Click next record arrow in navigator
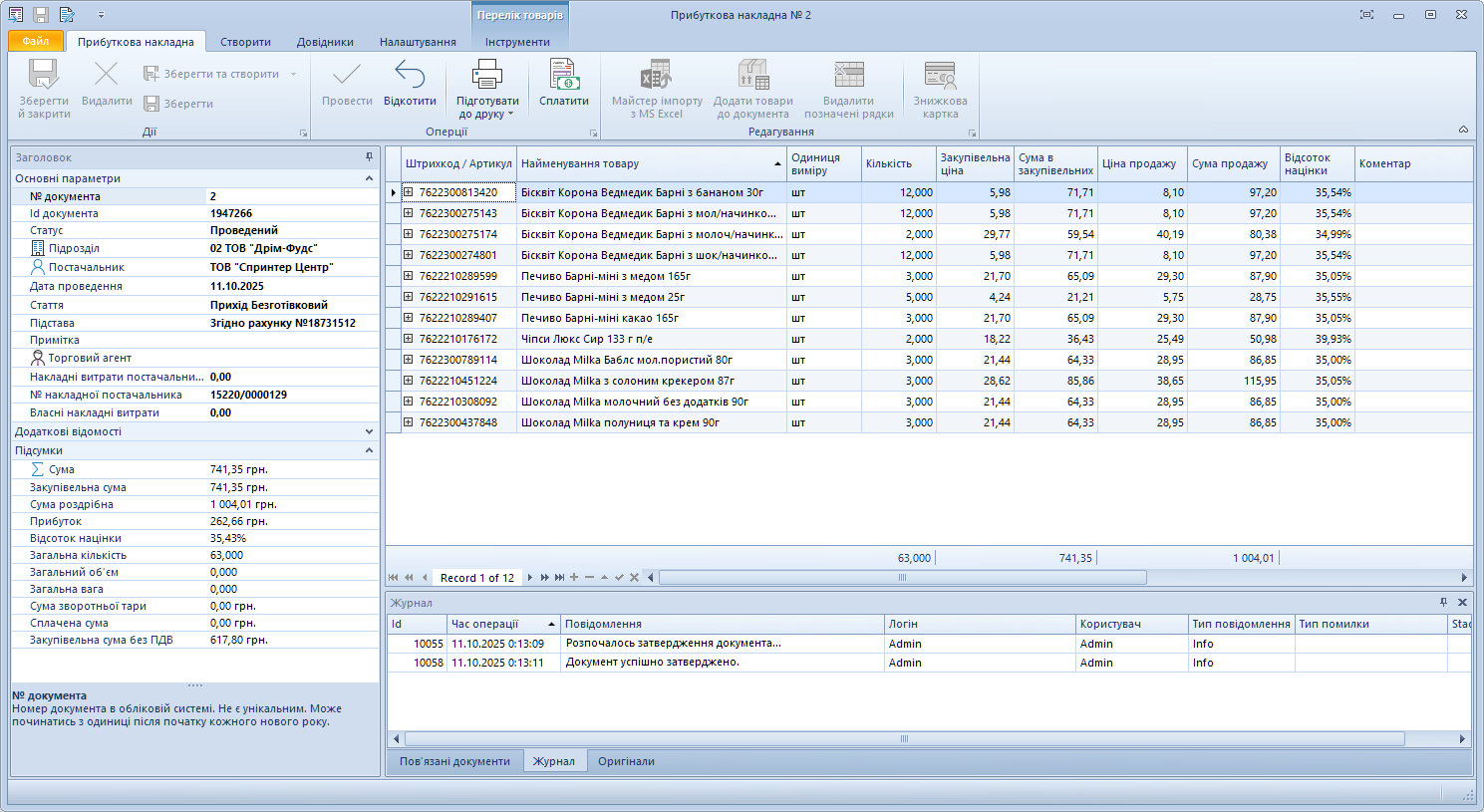This screenshot has height=812, width=1484. click(x=530, y=578)
